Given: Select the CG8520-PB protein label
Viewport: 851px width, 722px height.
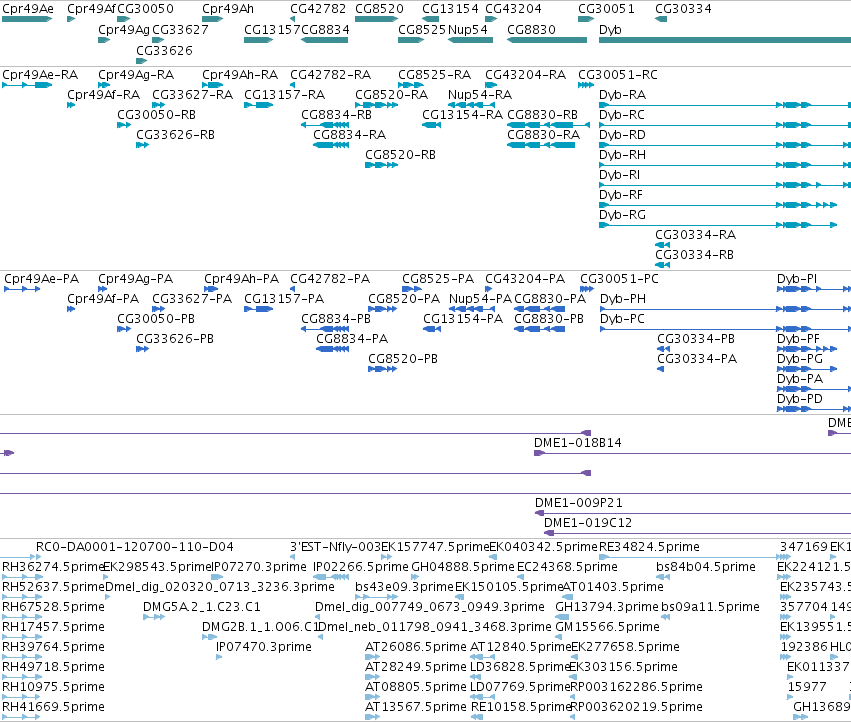Looking at the screenshot, I should pyautogui.click(x=403, y=359).
